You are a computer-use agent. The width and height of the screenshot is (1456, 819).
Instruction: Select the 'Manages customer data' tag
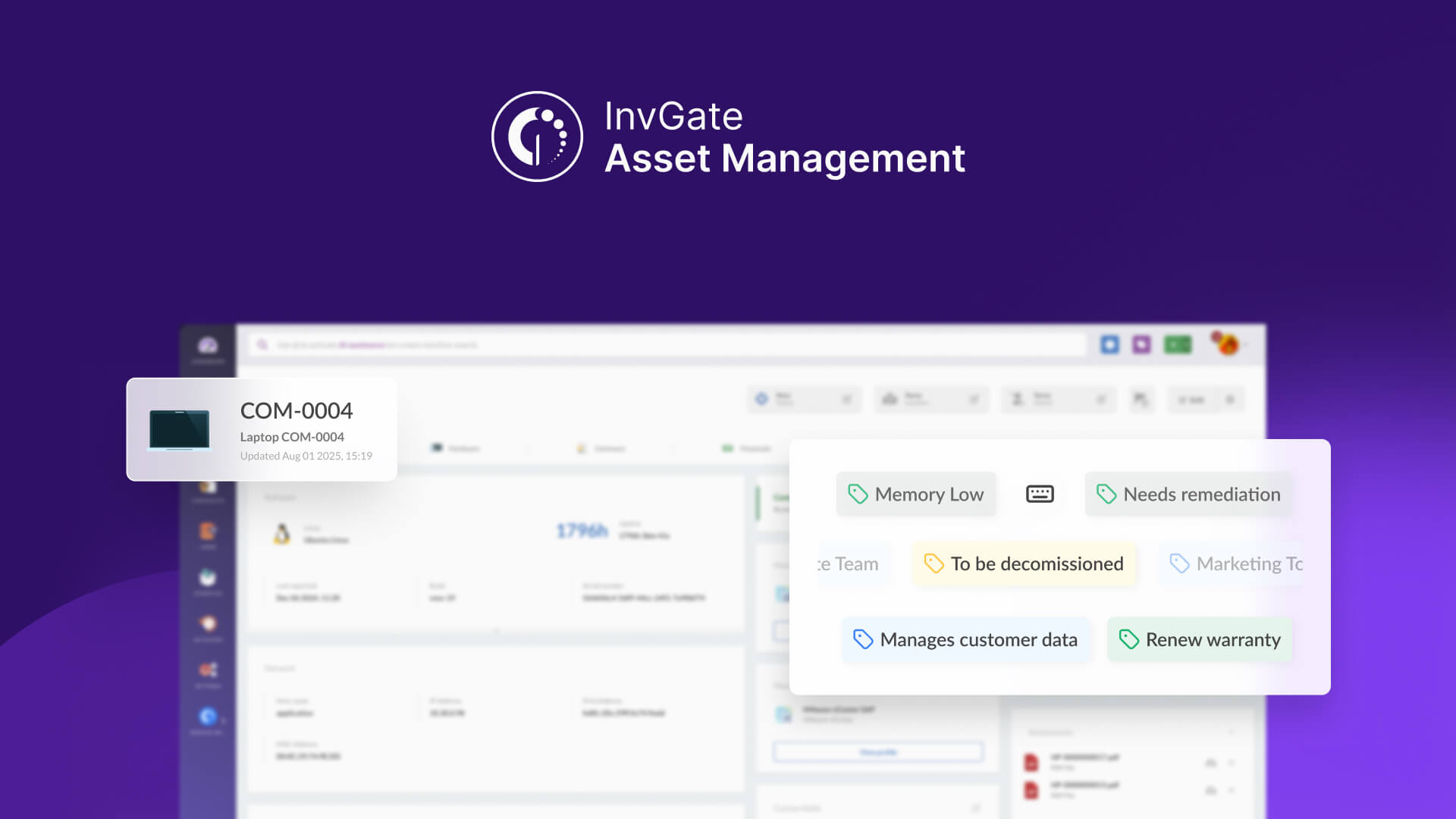click(965, 639)
